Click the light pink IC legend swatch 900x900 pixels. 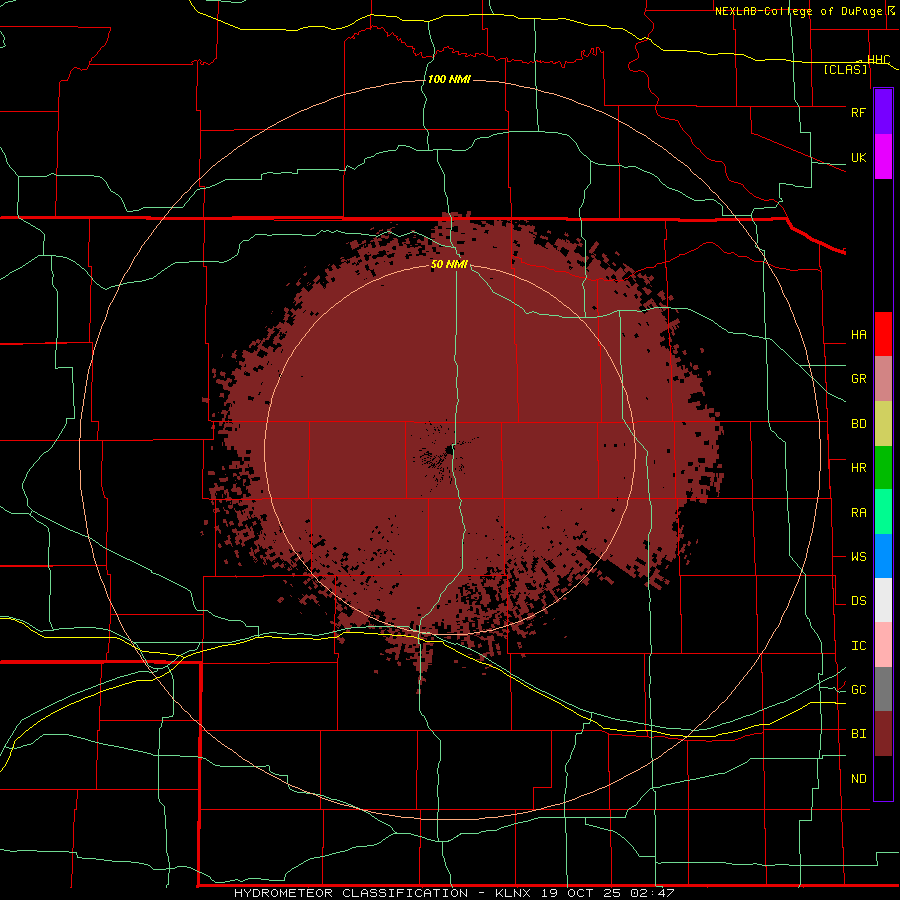883,645
